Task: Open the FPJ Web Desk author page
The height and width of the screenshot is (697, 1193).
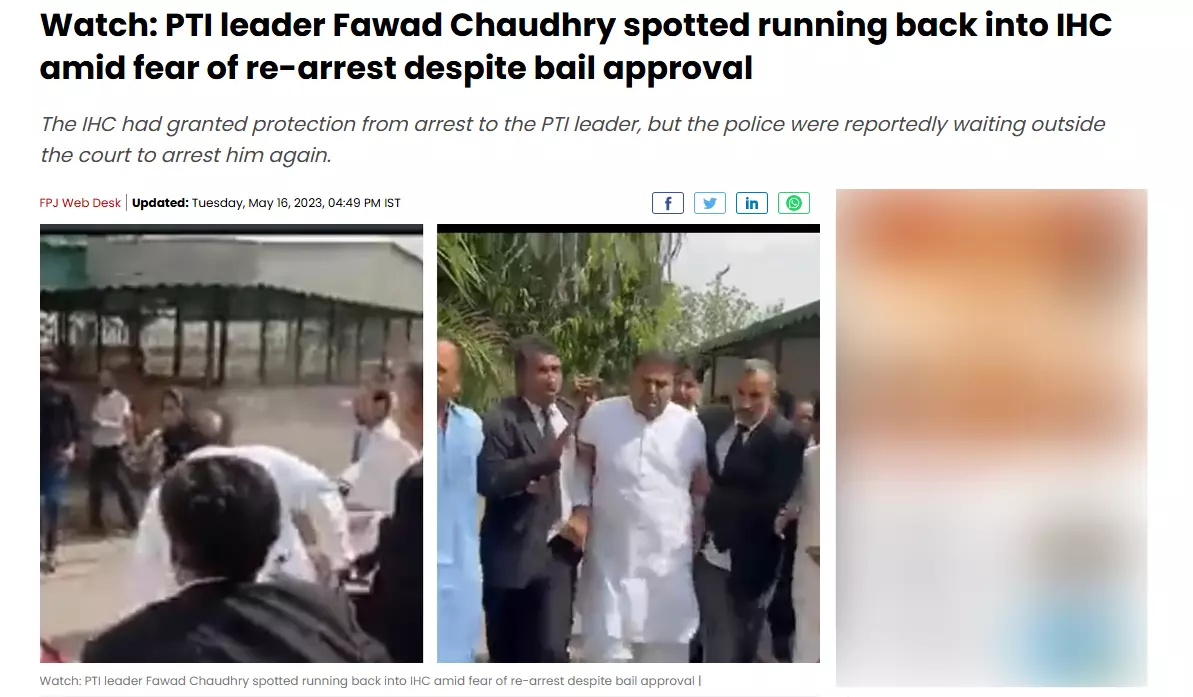Action: tap(80, 203)
